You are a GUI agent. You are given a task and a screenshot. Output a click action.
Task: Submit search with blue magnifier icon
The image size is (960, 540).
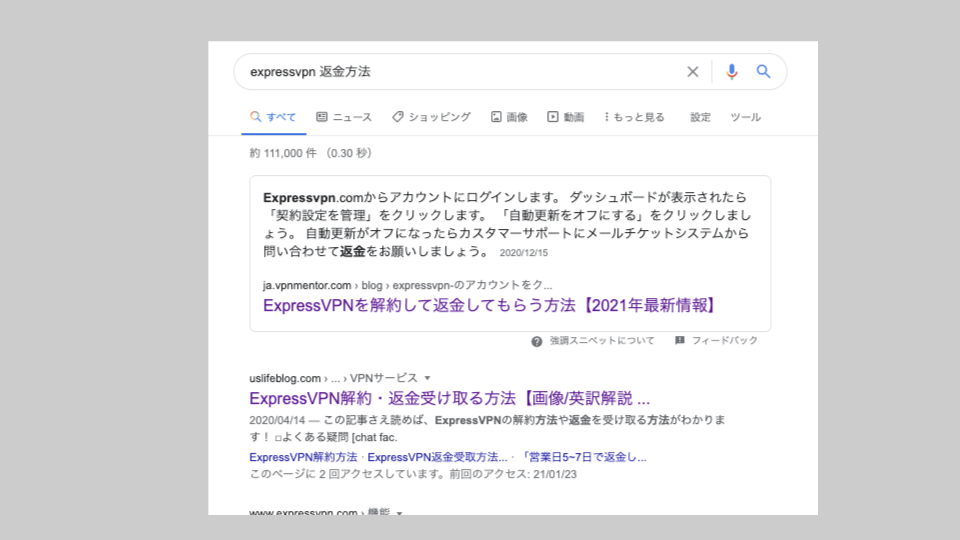pos(763,72)
